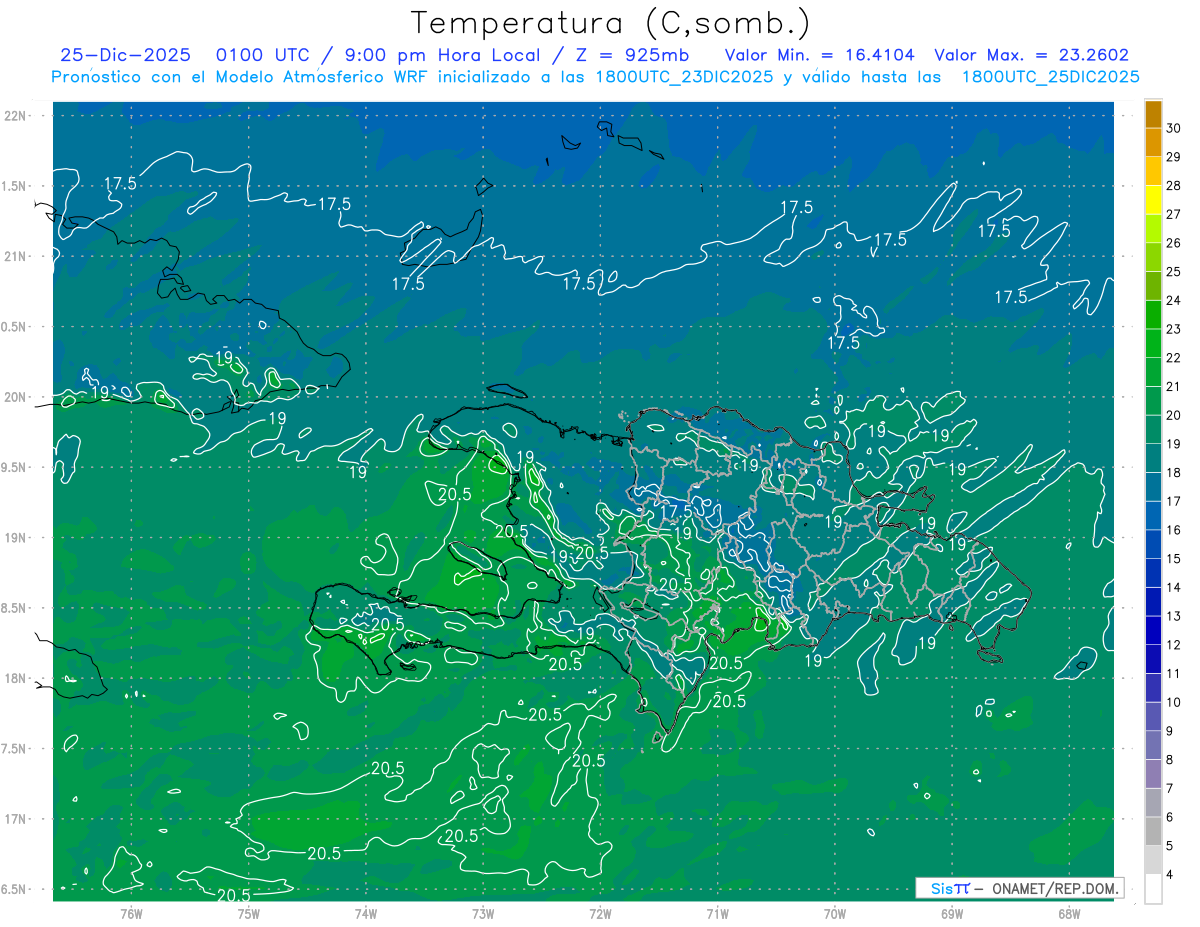Click the legend value '13'
The width and height of the screenshot is (1200, 927).
[1175, 616]
